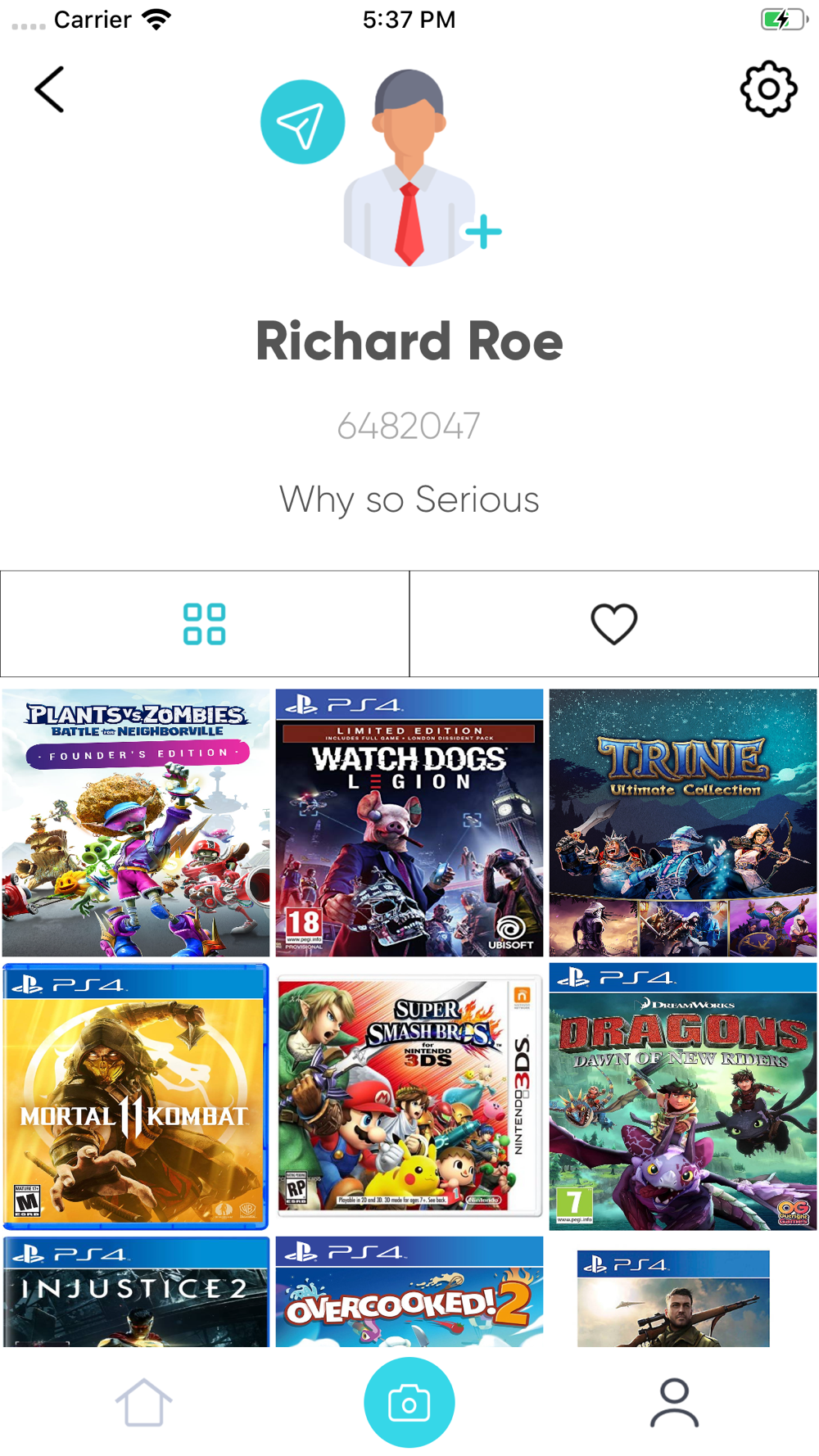Open Plants vs Zombies game cover
This screenshot has width=819, height=1456.
[136, 823]
